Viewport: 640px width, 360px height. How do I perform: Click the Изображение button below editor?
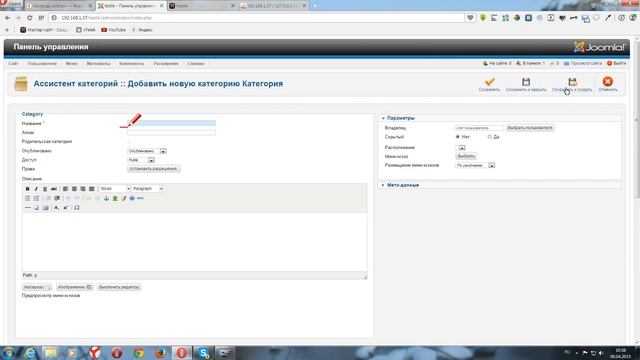(x=75, y=287)
